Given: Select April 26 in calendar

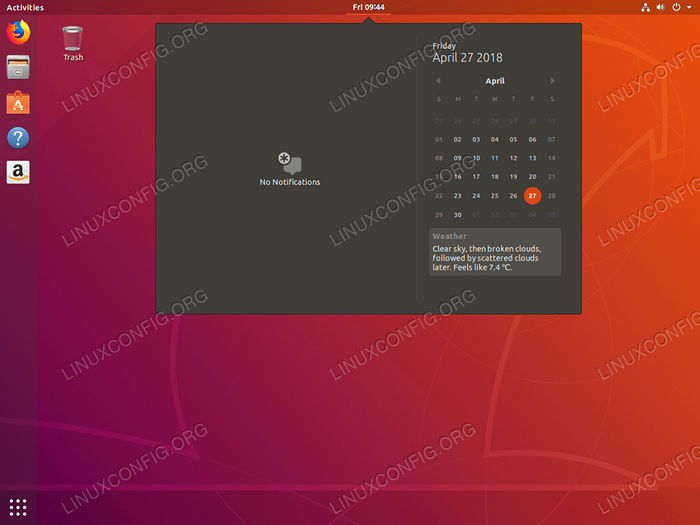Looking at the screenshot, I should 513,196.
